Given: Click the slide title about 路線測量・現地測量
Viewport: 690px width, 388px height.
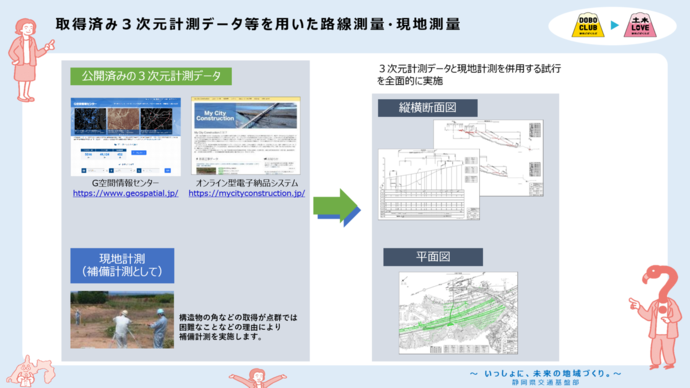Looking at the screenshot, I should (x=258, y=24).
